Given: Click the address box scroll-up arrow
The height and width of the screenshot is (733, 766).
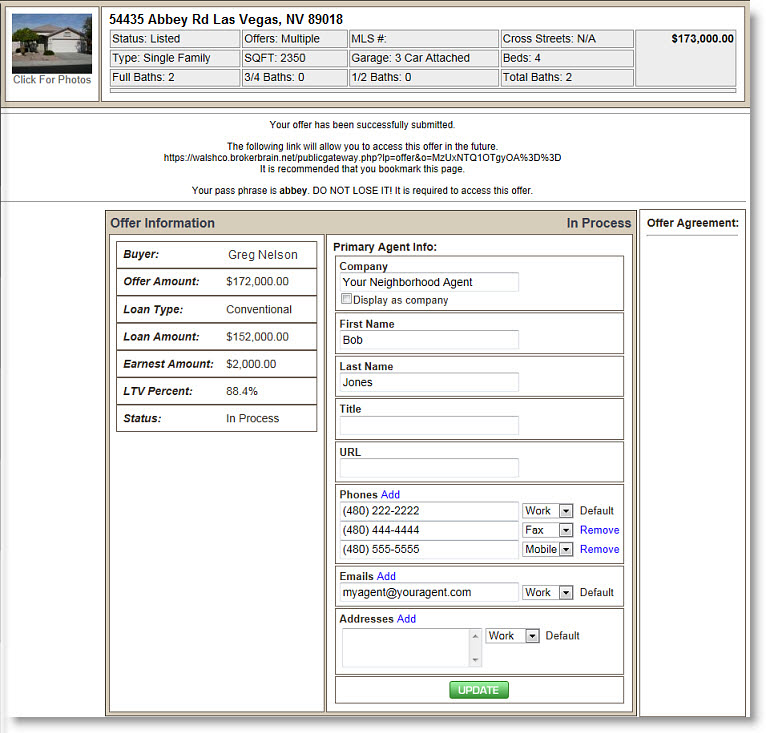Looking at the screenshot, I should coord(475,636).
